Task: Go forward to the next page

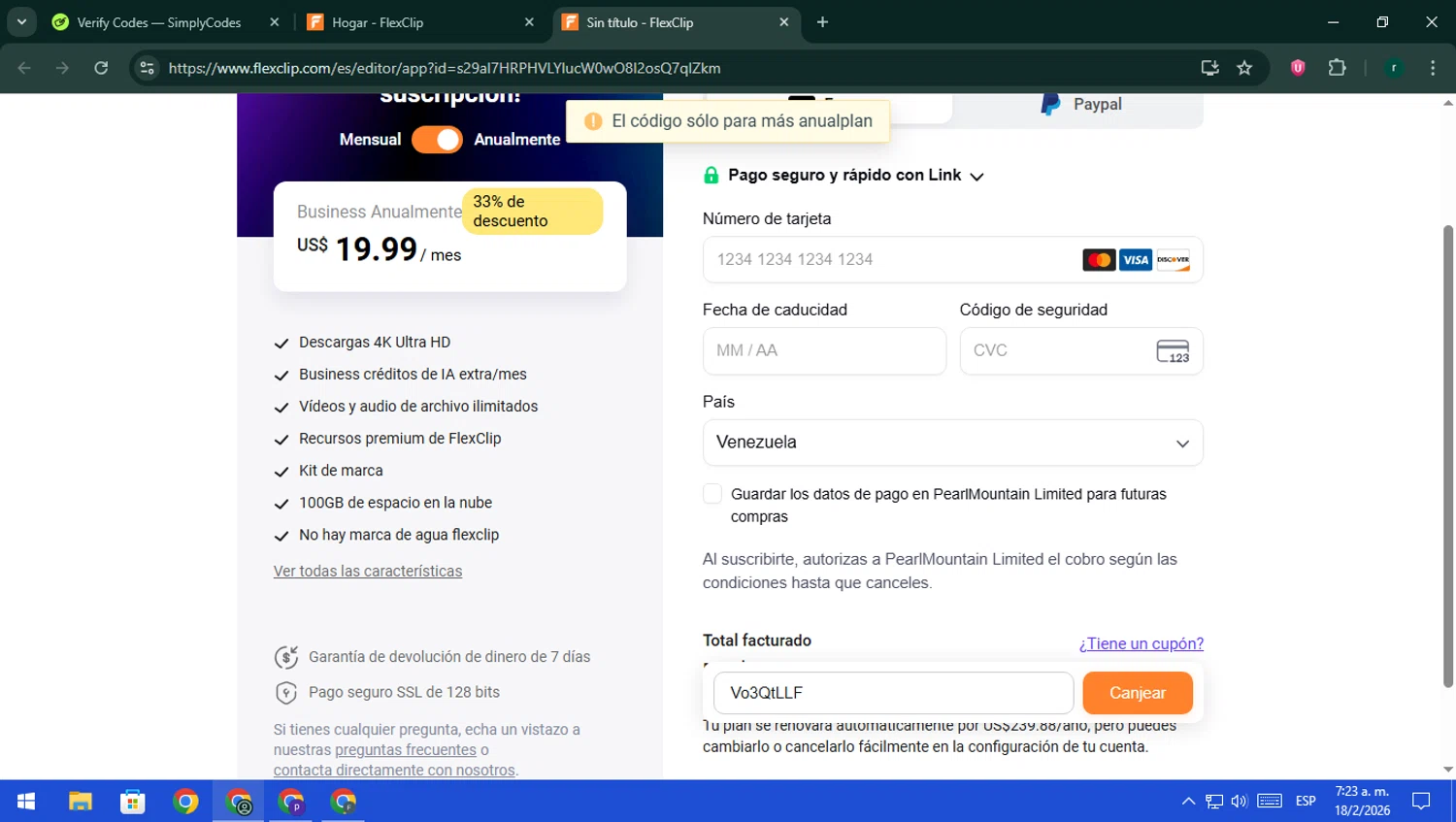Action: coord(62,68)
